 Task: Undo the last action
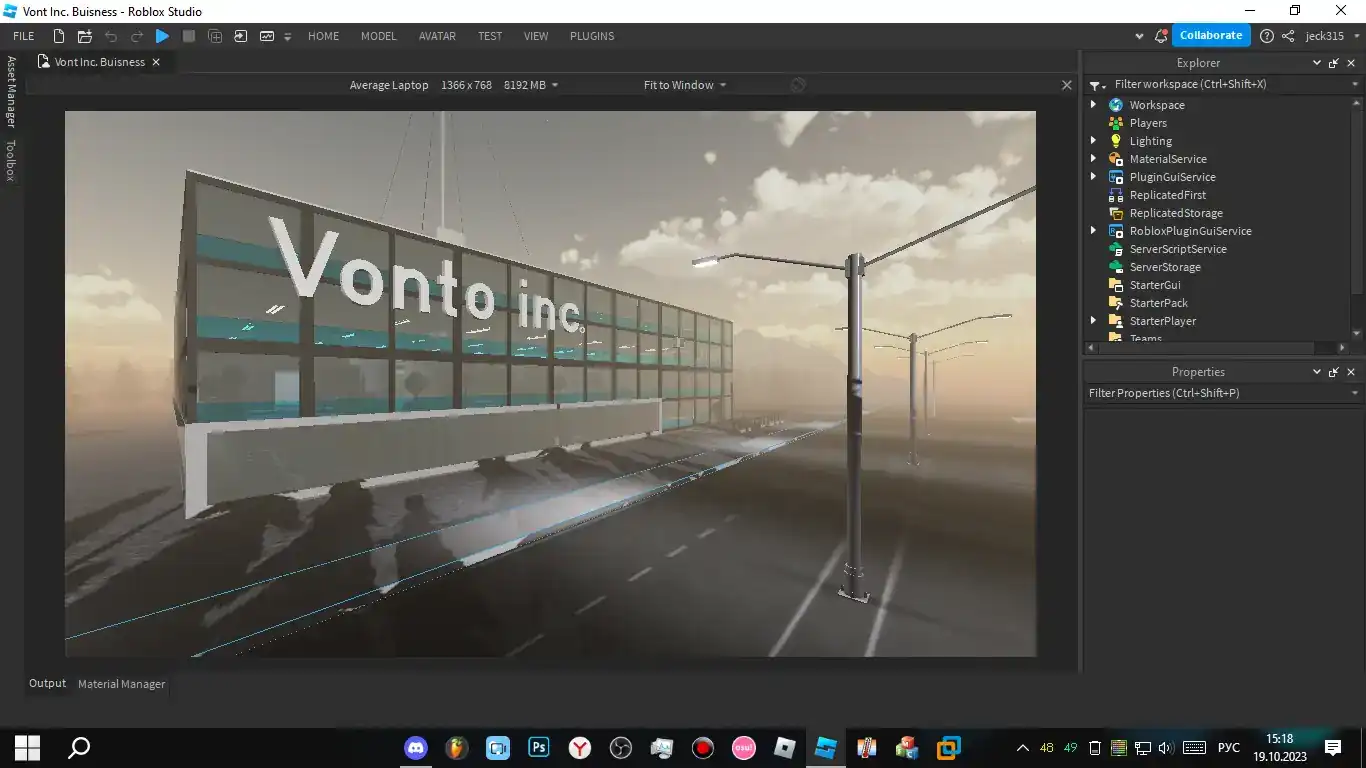pyautogui.click(x=111, y=36)
